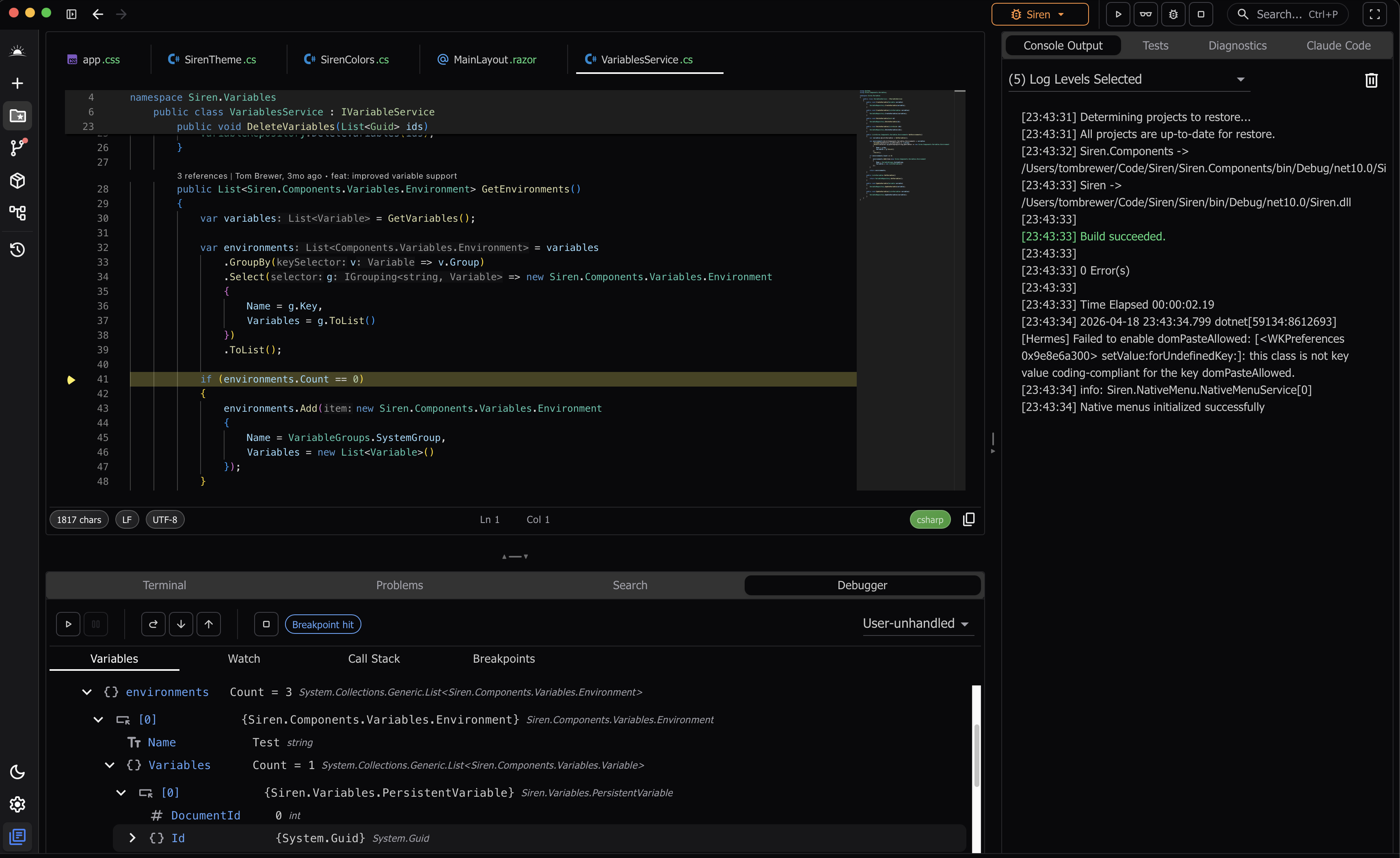Enter fullscreen with the expand icon
1400x858 pixels.
click(x=1375, y=14)
